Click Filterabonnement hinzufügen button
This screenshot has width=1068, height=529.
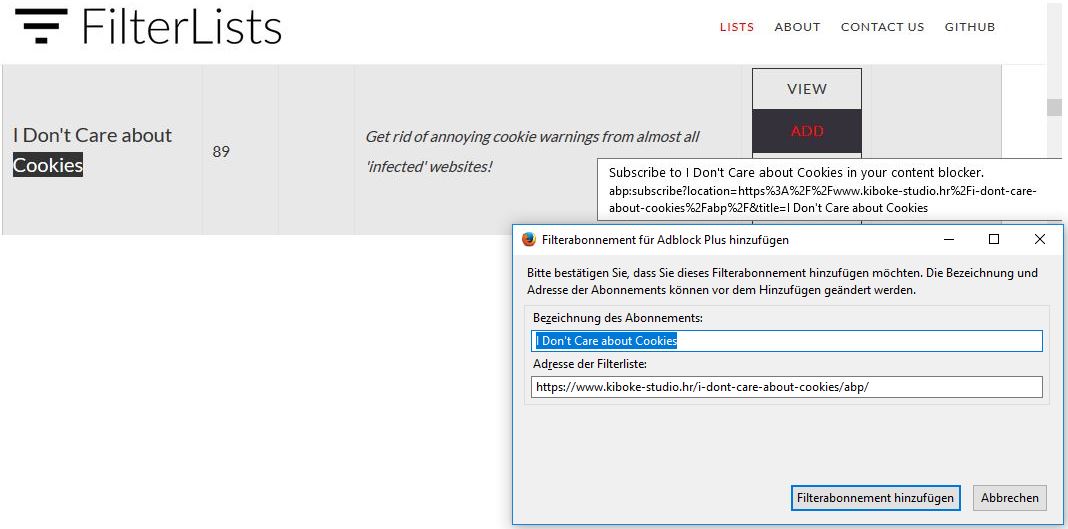click(875, 498)
